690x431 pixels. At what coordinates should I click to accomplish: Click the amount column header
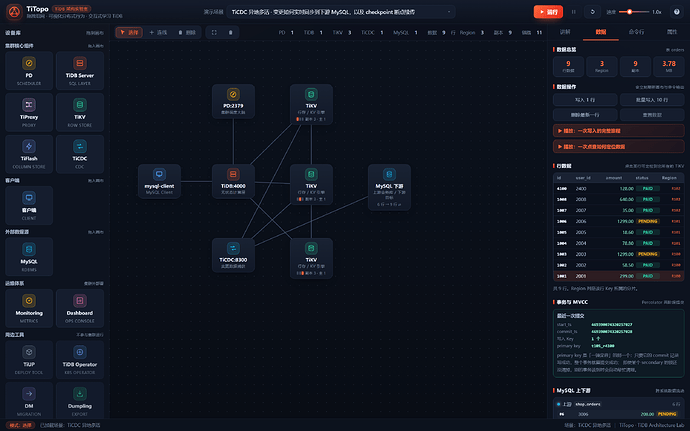coord(614,178)
